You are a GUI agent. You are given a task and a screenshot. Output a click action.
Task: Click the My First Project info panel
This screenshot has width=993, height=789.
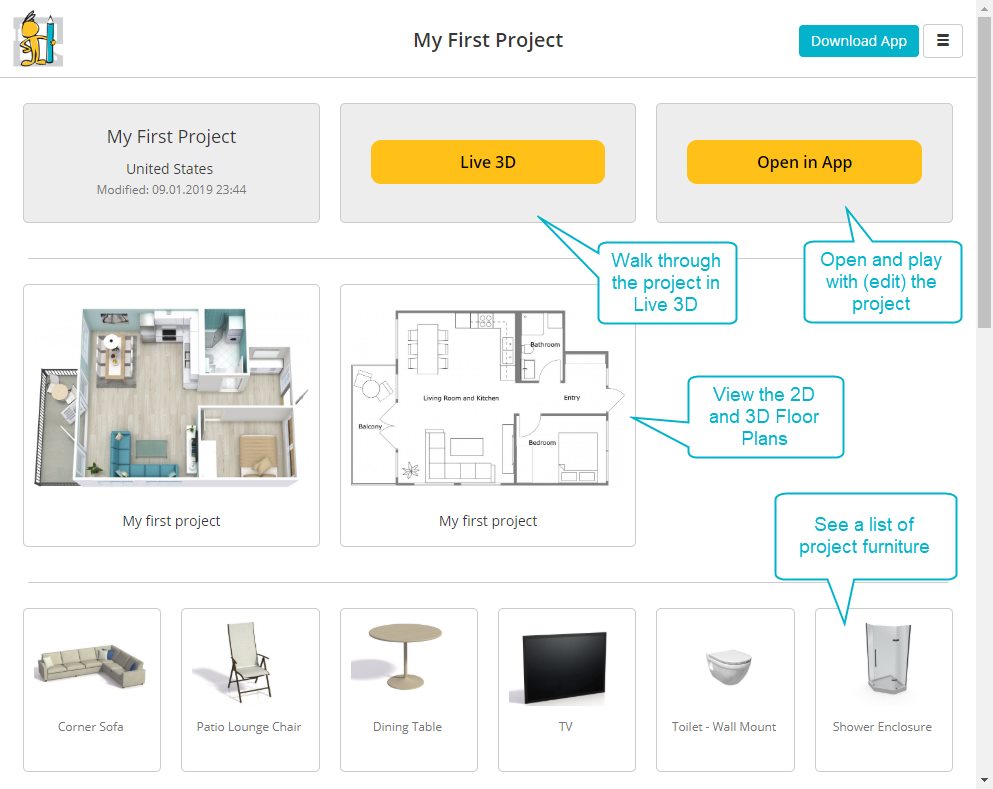[x=171, y=160]
